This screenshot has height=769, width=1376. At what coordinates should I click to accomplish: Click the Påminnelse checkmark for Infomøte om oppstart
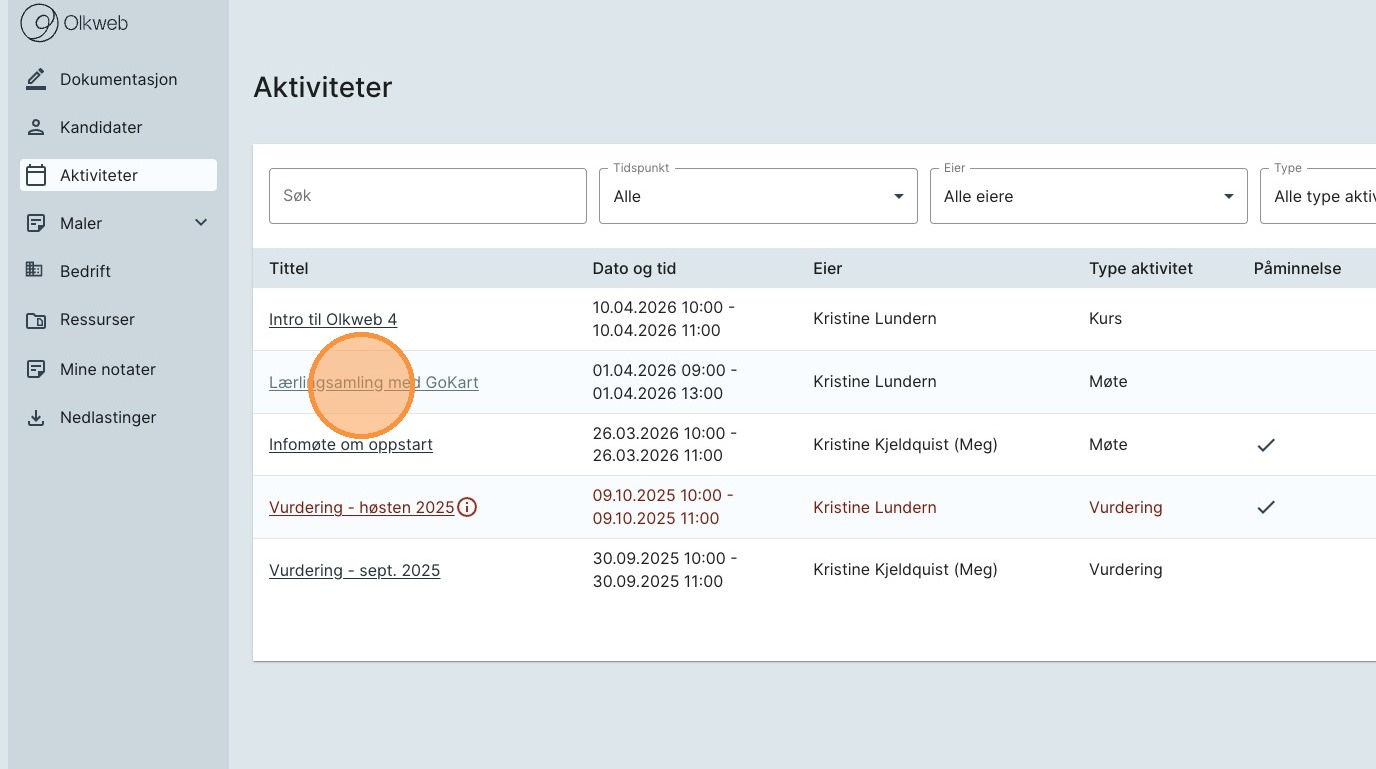pyautogui.click(x=1266, y=445)
